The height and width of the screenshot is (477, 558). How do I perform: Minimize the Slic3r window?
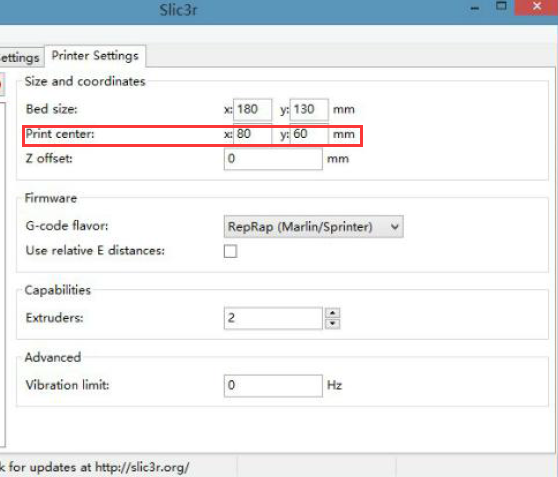tap(475, 8)
